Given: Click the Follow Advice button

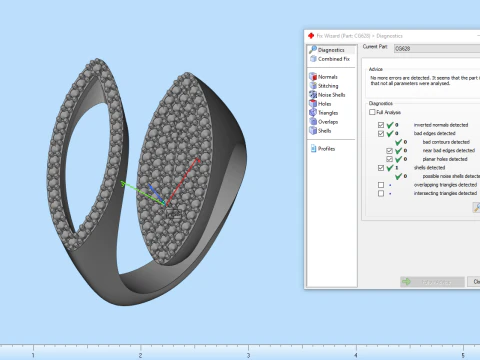Looking at the screenshot, I should coord(432,282).
